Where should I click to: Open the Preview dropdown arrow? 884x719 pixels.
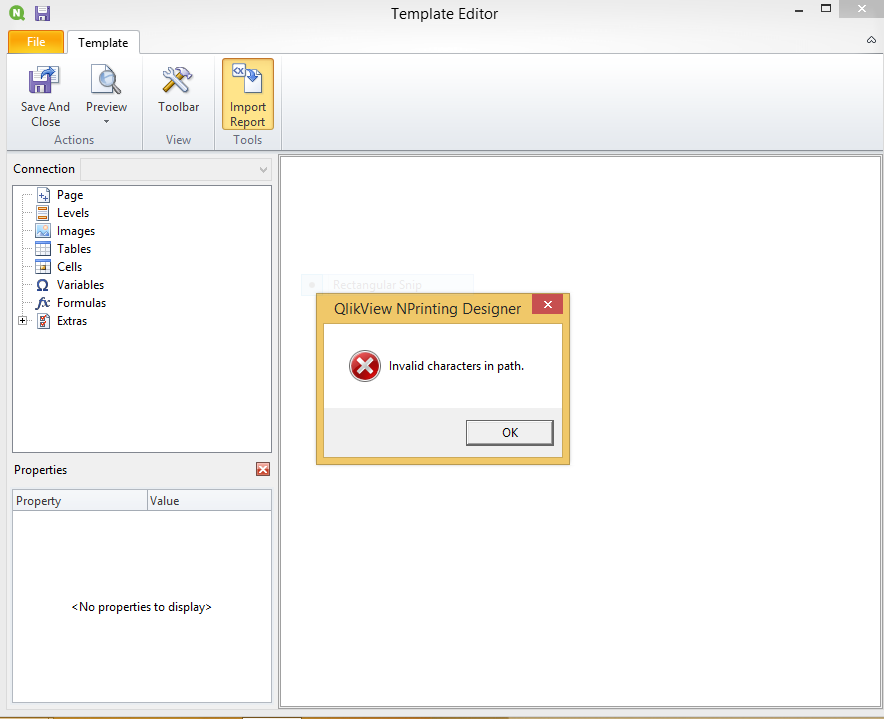pyautogui.click(x=106, y=122)
